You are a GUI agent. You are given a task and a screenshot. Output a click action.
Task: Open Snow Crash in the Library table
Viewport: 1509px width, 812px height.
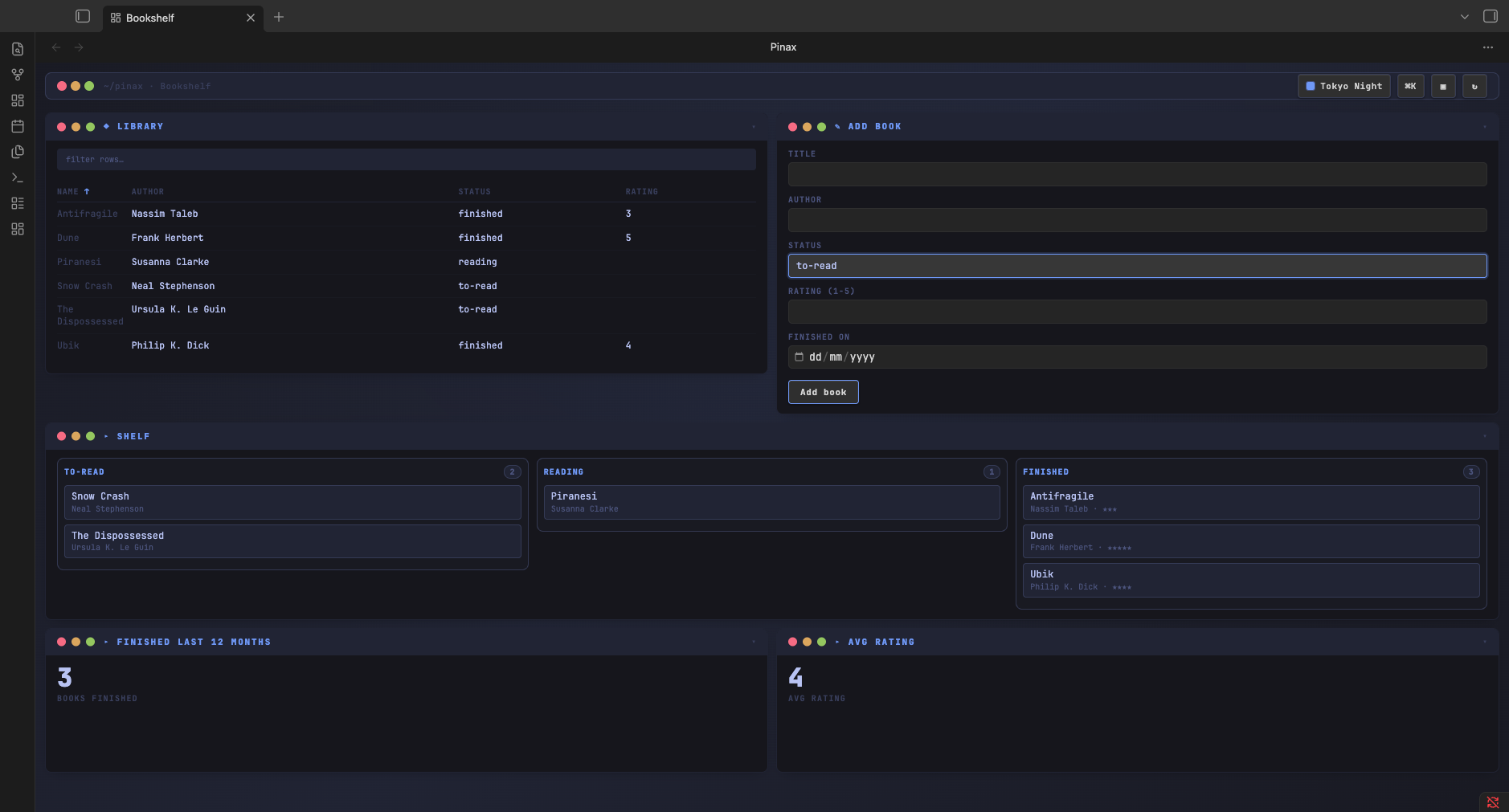tap(84, 286)
